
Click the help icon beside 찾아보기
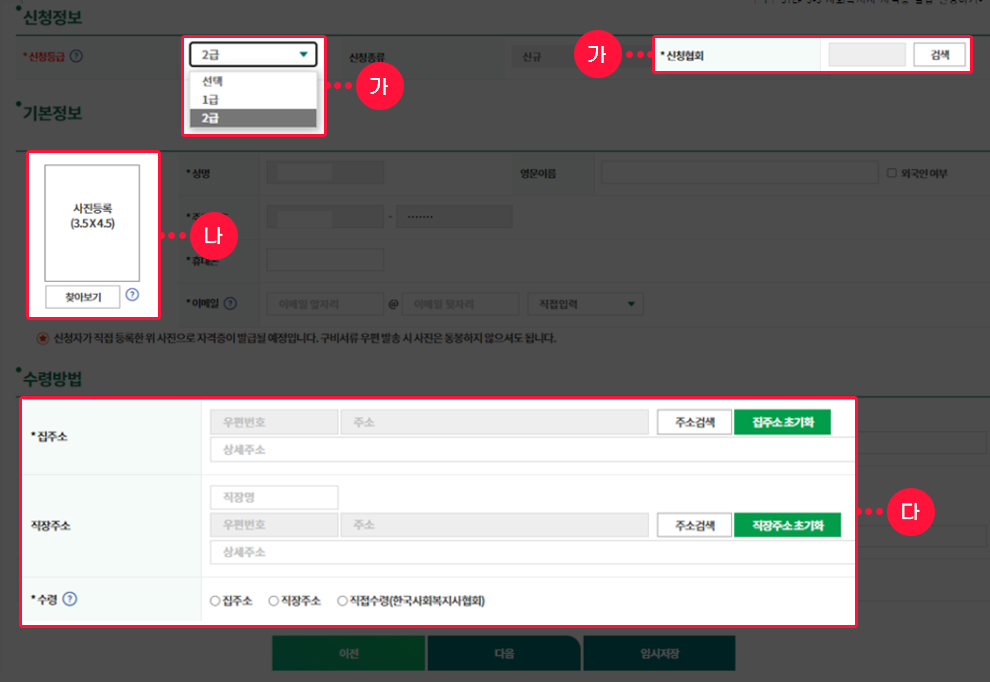click(x=132, y=296)
